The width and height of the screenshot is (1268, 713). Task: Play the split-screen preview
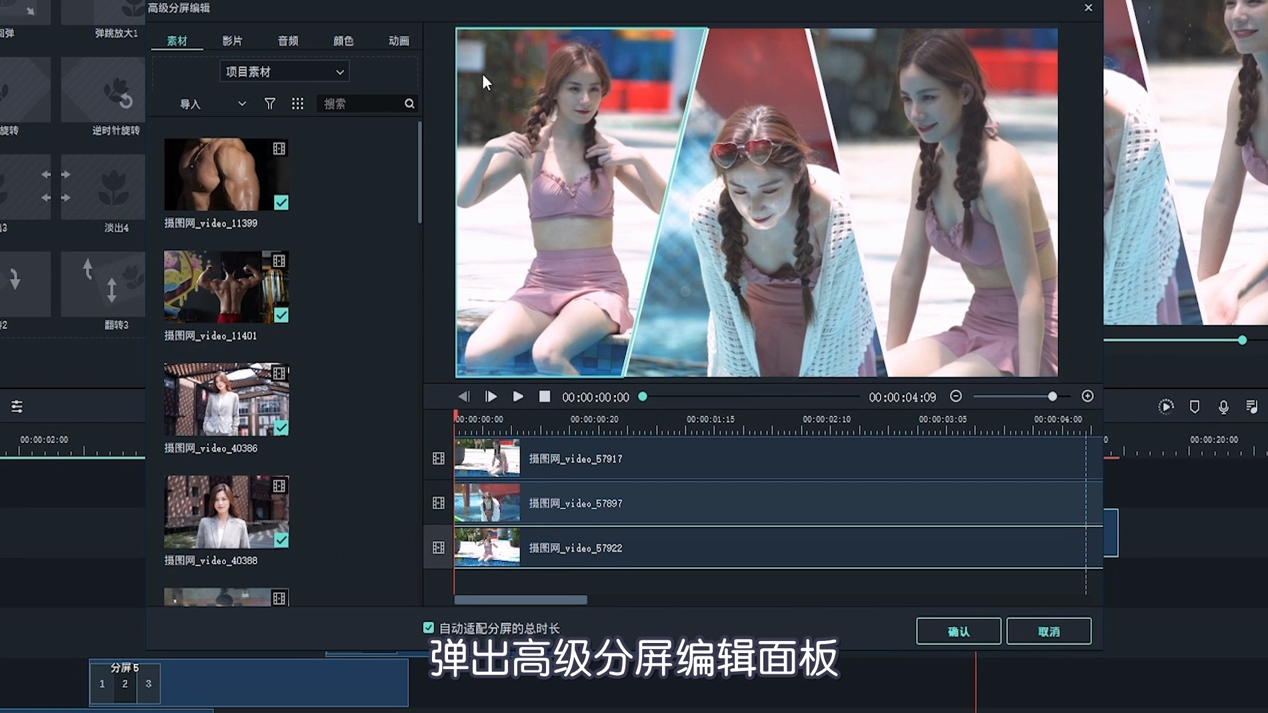click(x=518, y=397)
